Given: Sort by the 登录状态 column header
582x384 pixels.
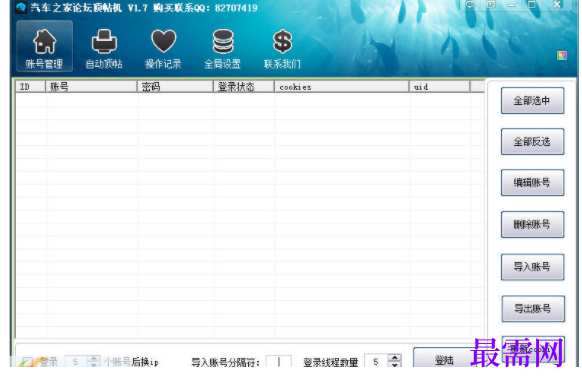Looking at the screenshot, I should tap(244, 87).
